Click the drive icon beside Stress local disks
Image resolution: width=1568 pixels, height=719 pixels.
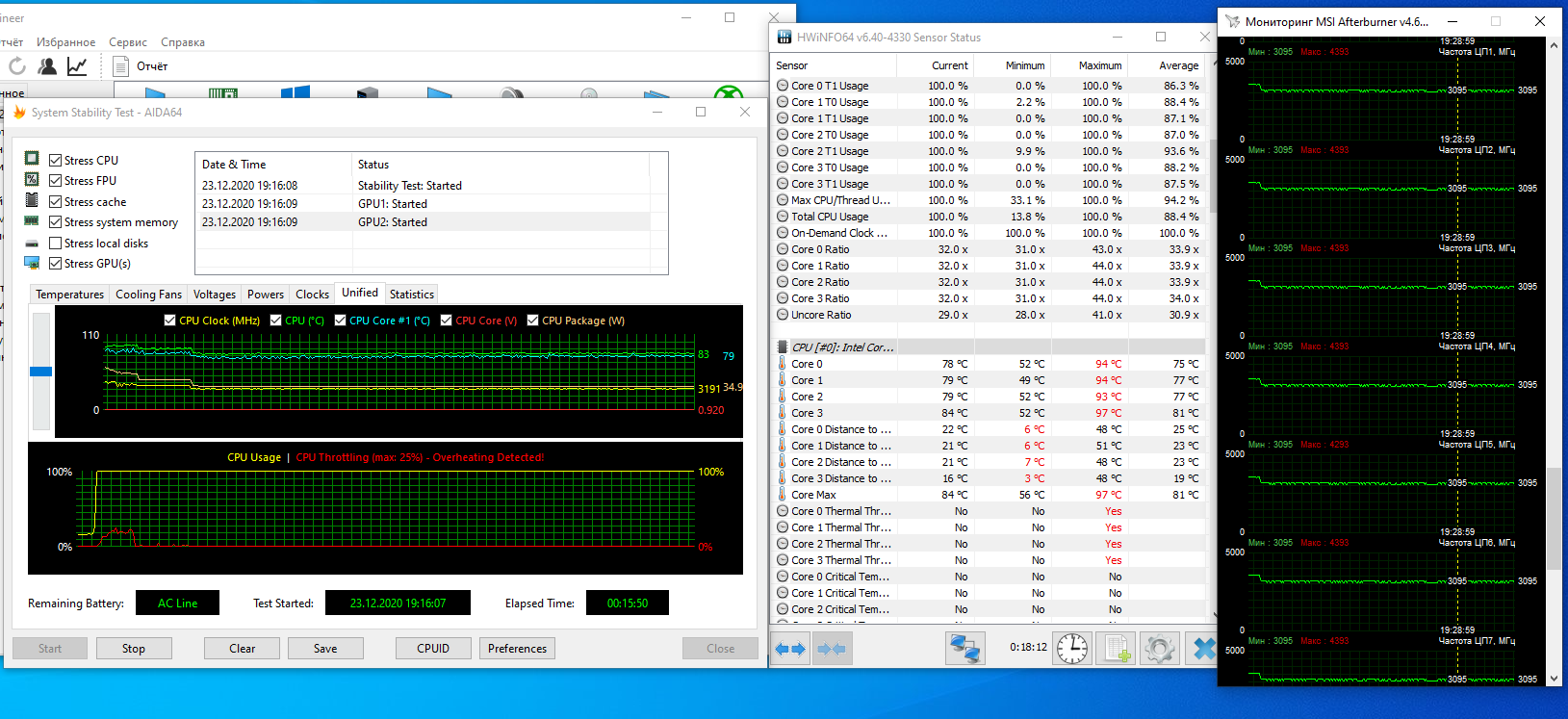(x=32, y=243)
